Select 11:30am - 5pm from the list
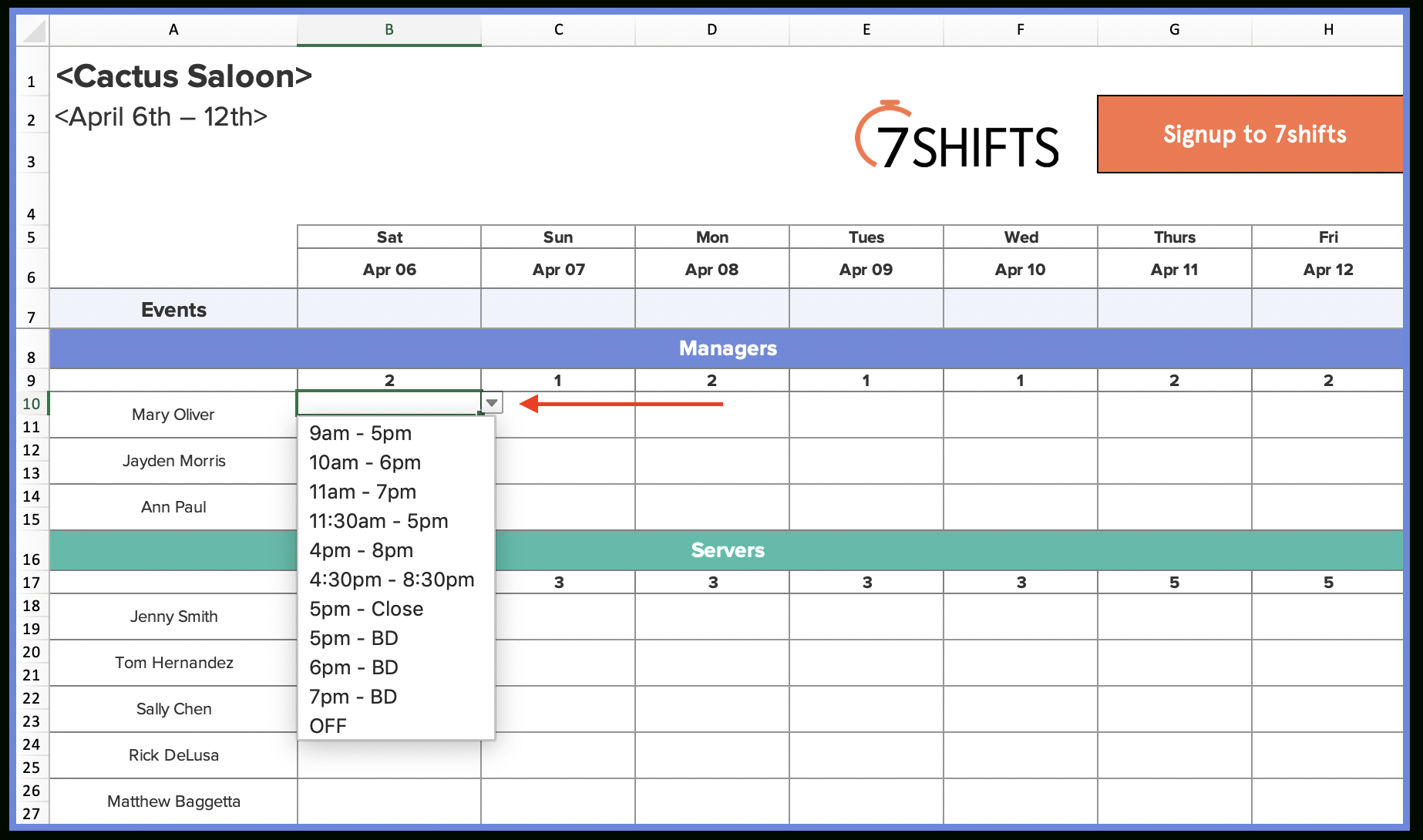This screenshot has height=840, width=1423. 395,521
